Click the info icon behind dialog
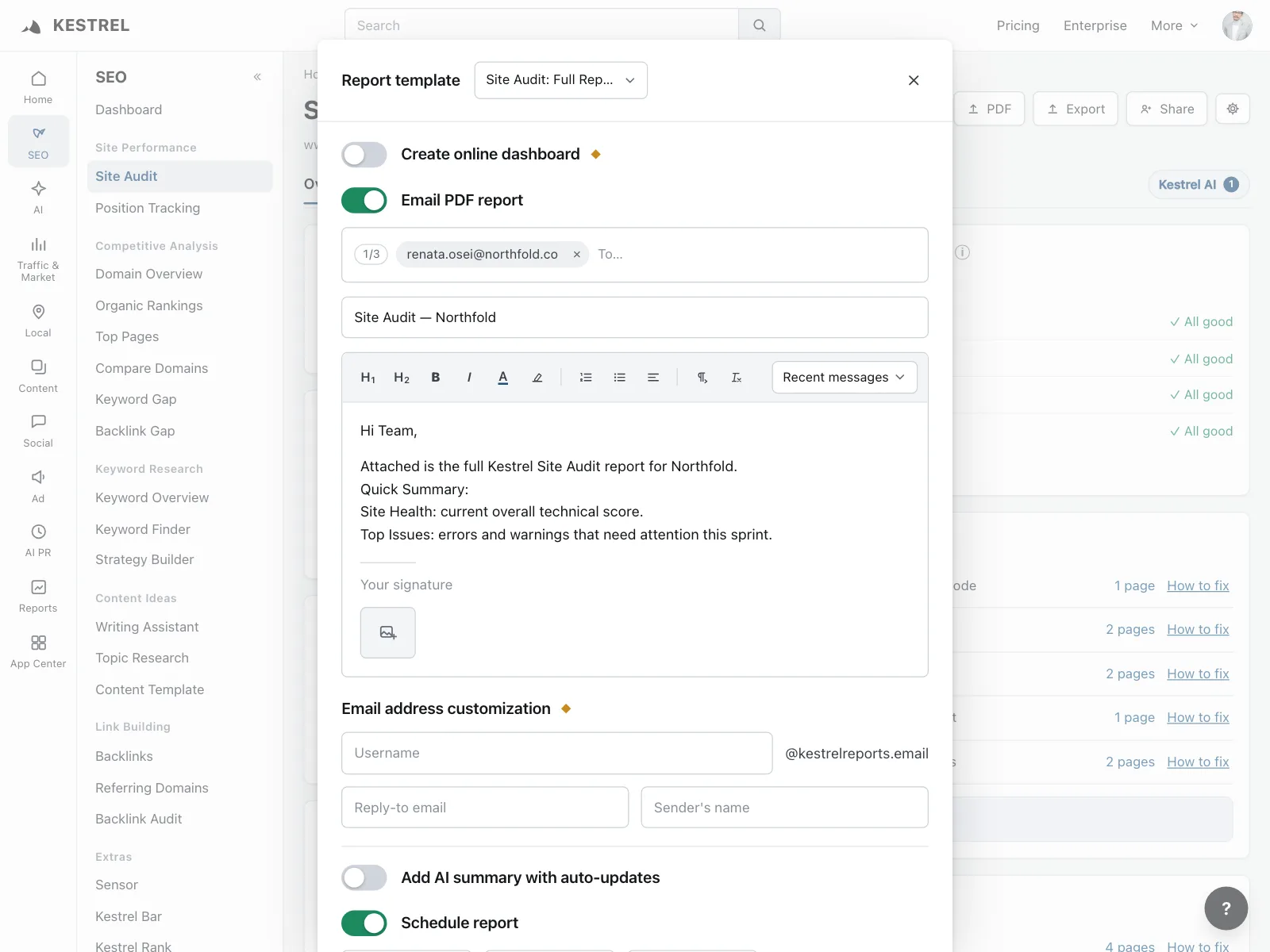The image size is (1270, 952). [x=963, y=252]
